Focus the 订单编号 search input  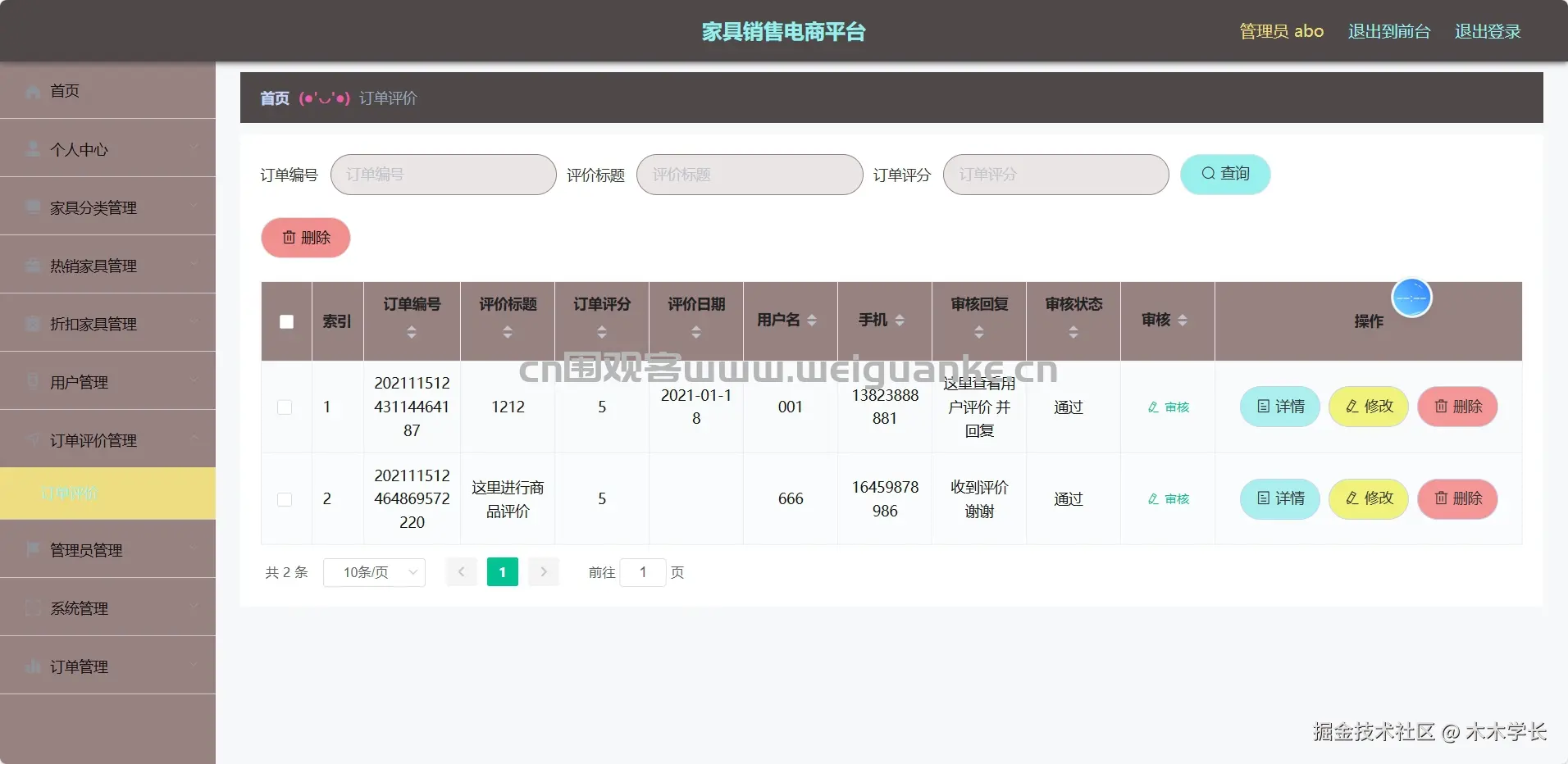(444, 175)
